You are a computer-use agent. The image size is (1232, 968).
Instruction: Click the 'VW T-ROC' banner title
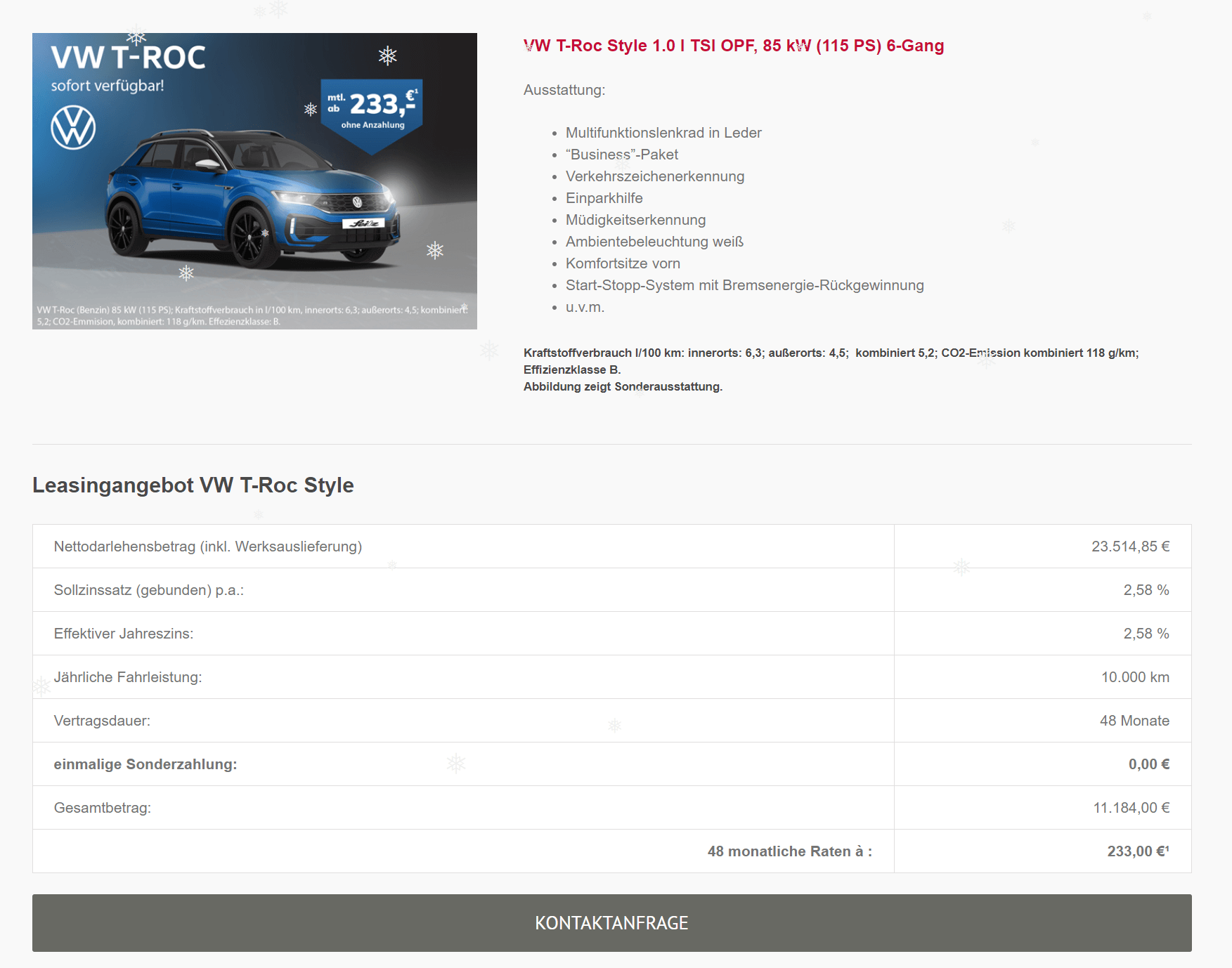click(129, 57)
